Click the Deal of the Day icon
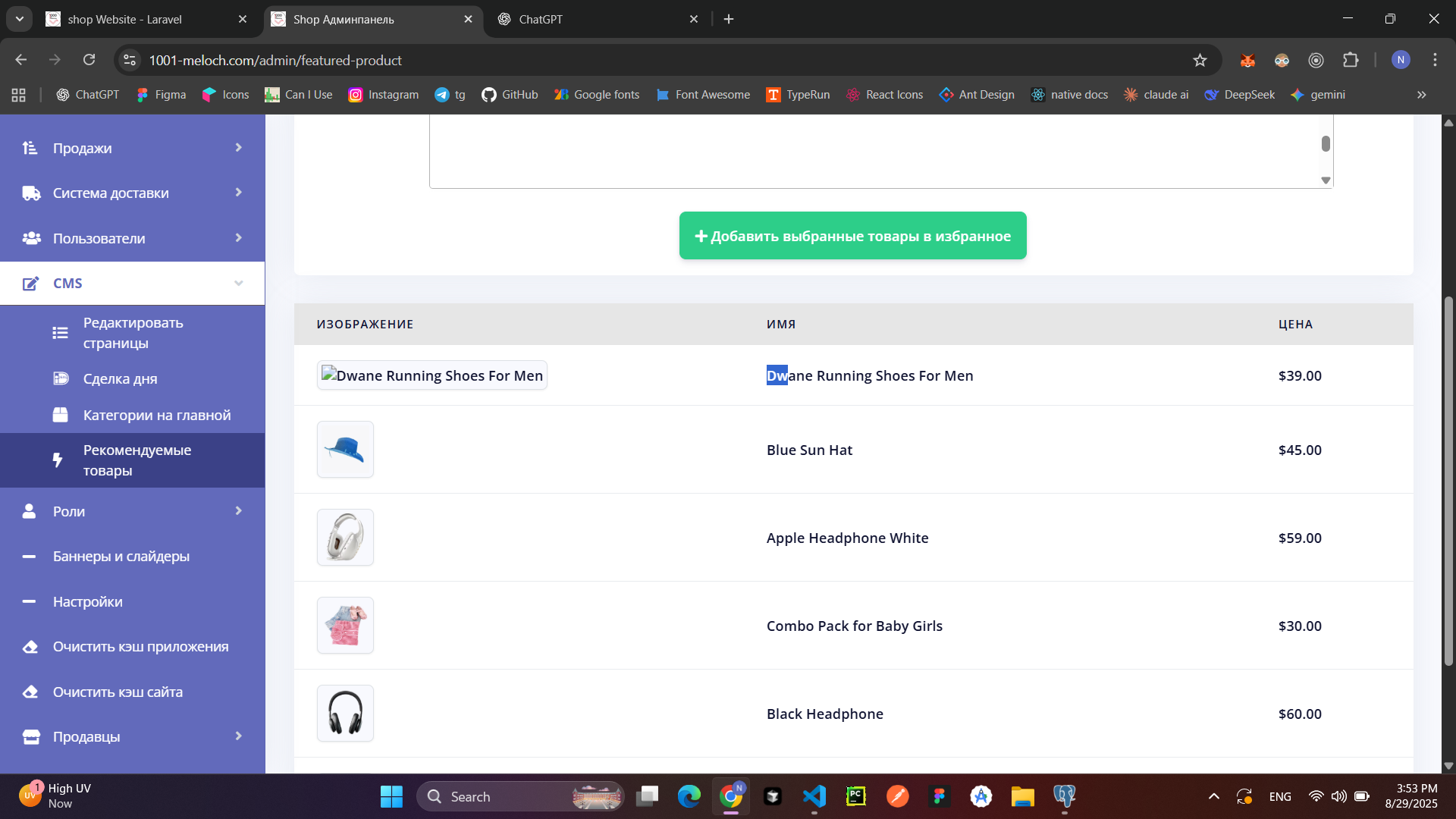This screenshot has height=819, width=1456. pos(61,378)
